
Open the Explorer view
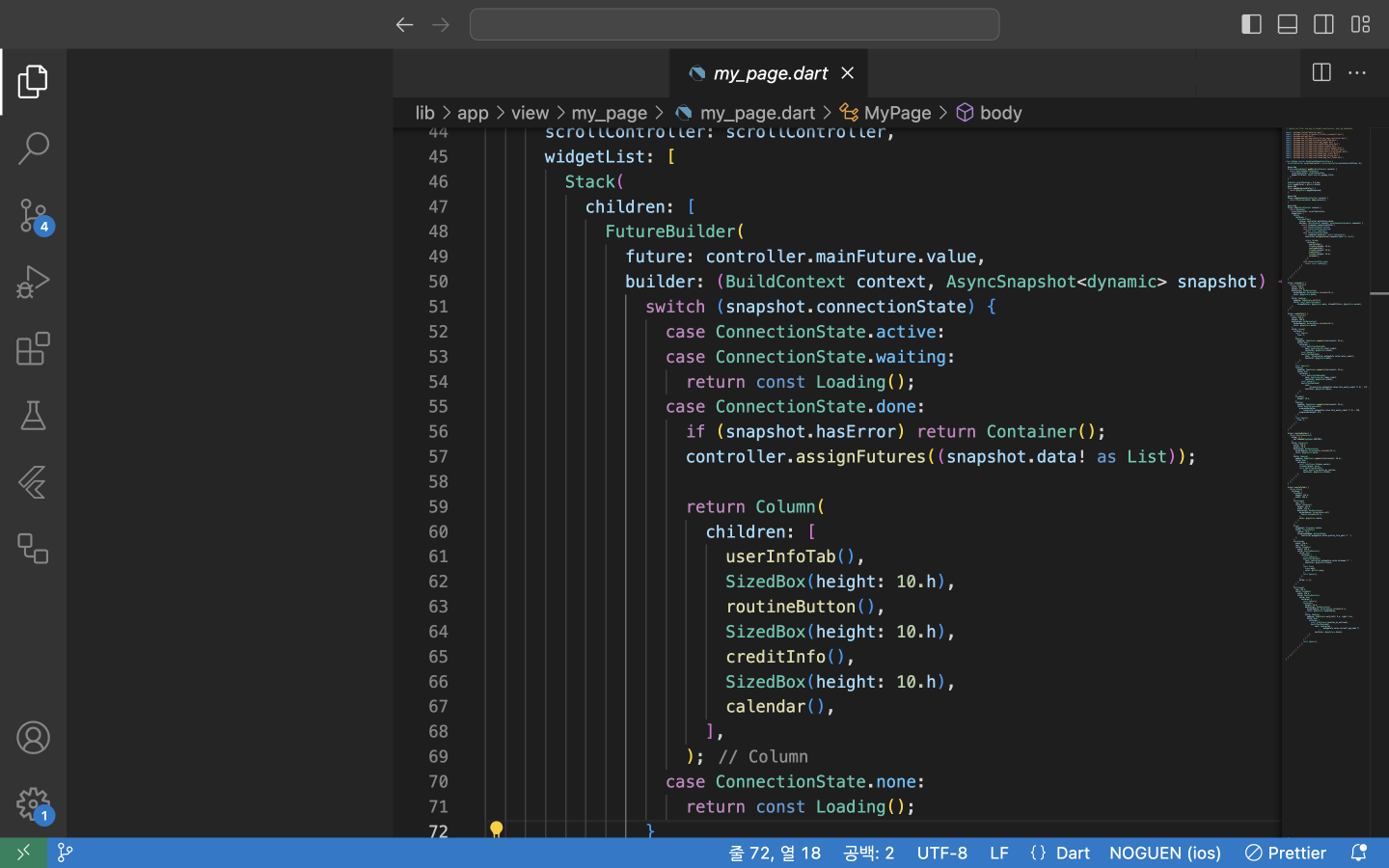33,82
